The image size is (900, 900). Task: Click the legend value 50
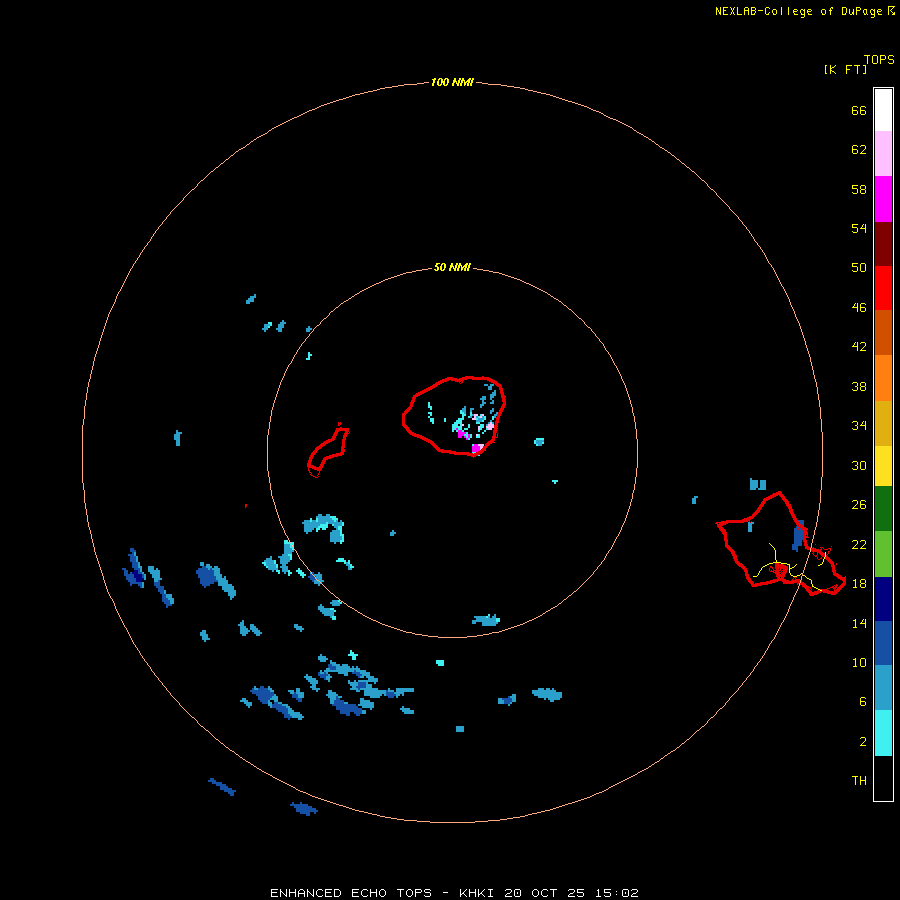tap(859, 267)
